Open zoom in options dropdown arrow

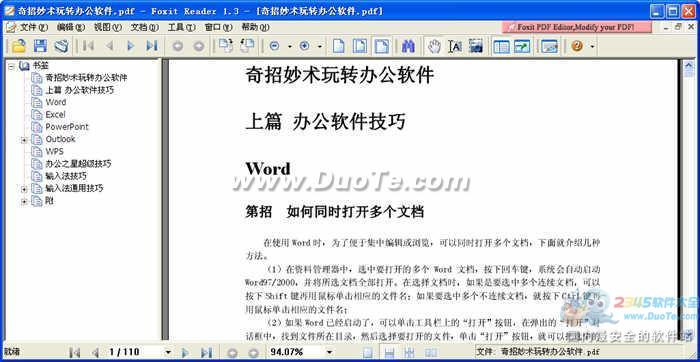pyautogui.click(x=320, y=46)
